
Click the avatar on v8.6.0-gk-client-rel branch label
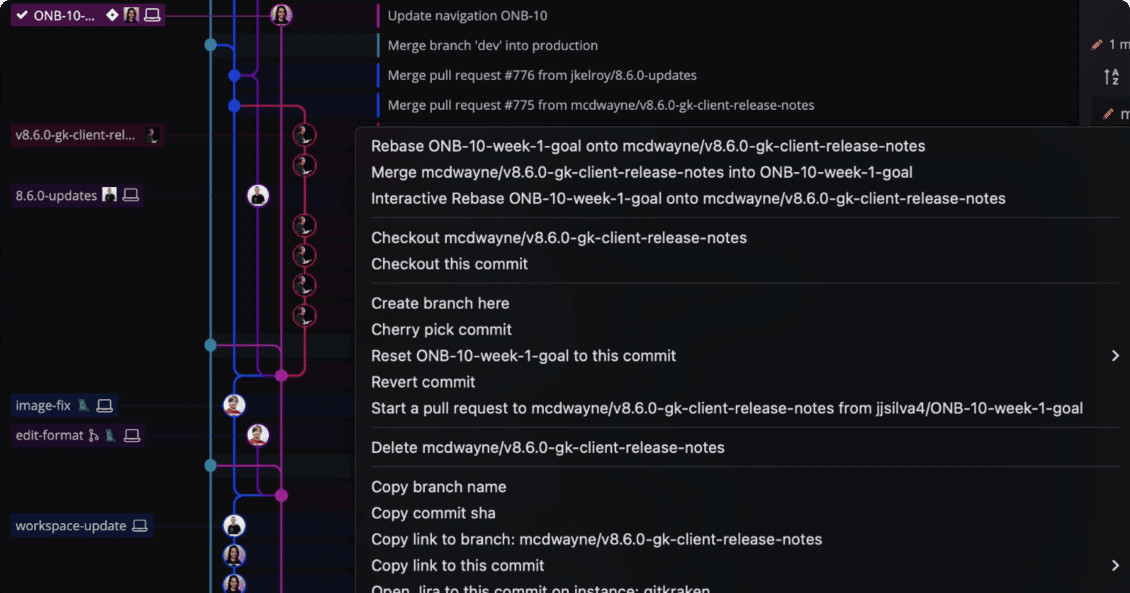(x=153, y=135)
